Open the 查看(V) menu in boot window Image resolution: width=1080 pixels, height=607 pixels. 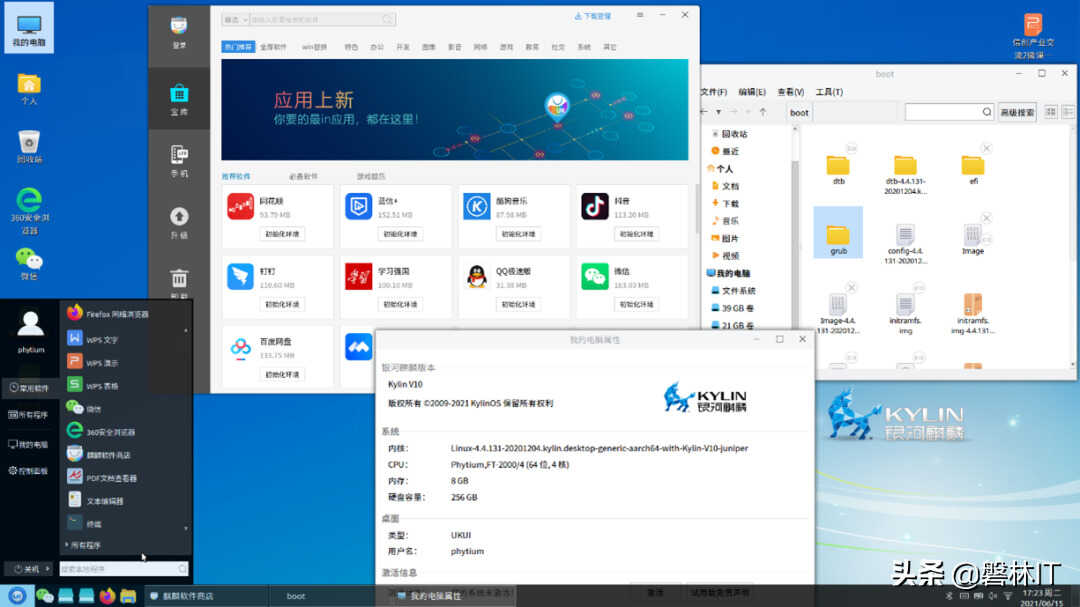tap(791, 92)
